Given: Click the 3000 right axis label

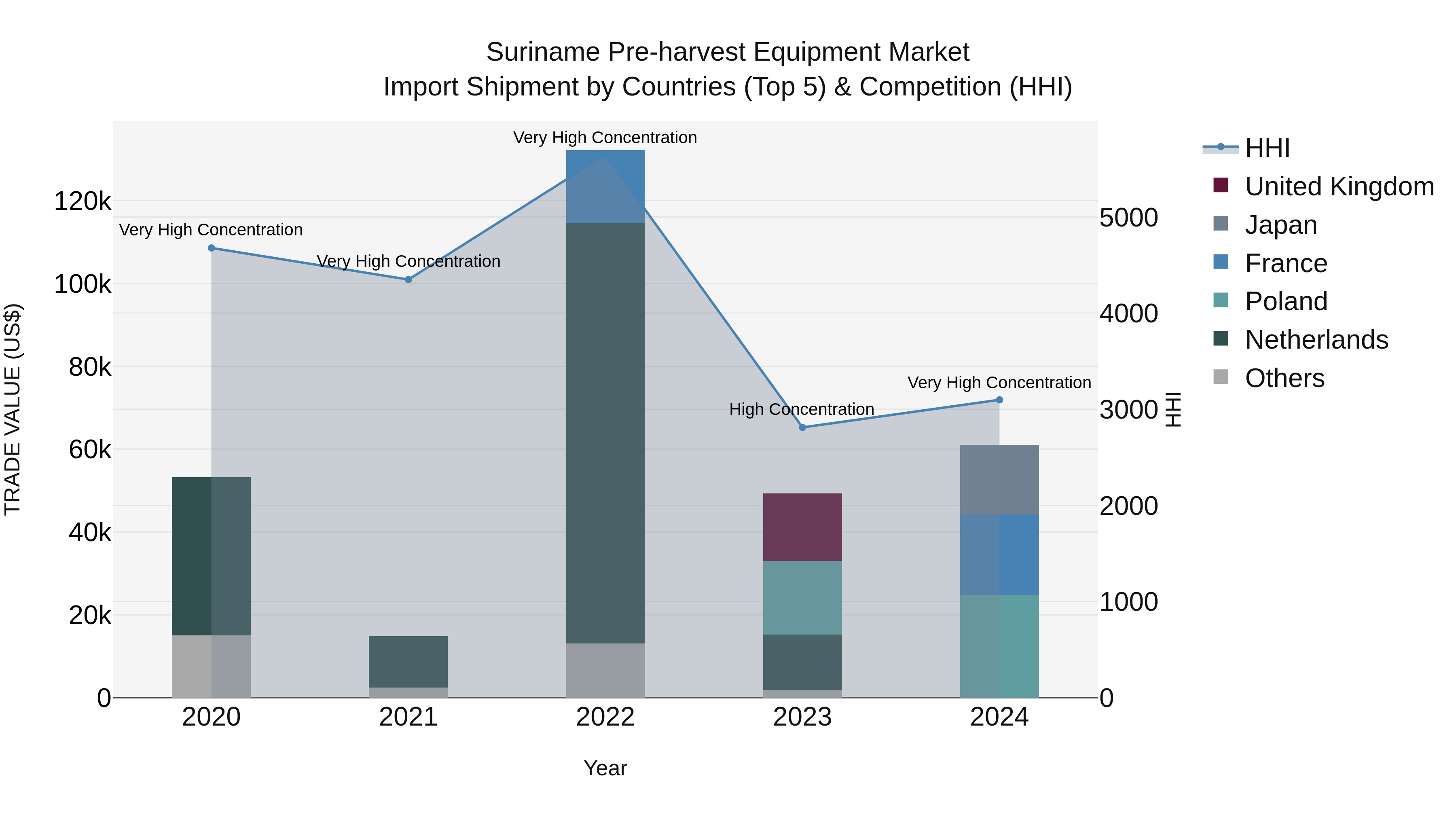Looking at the screenshot, I should click(x=1129, y=410).
